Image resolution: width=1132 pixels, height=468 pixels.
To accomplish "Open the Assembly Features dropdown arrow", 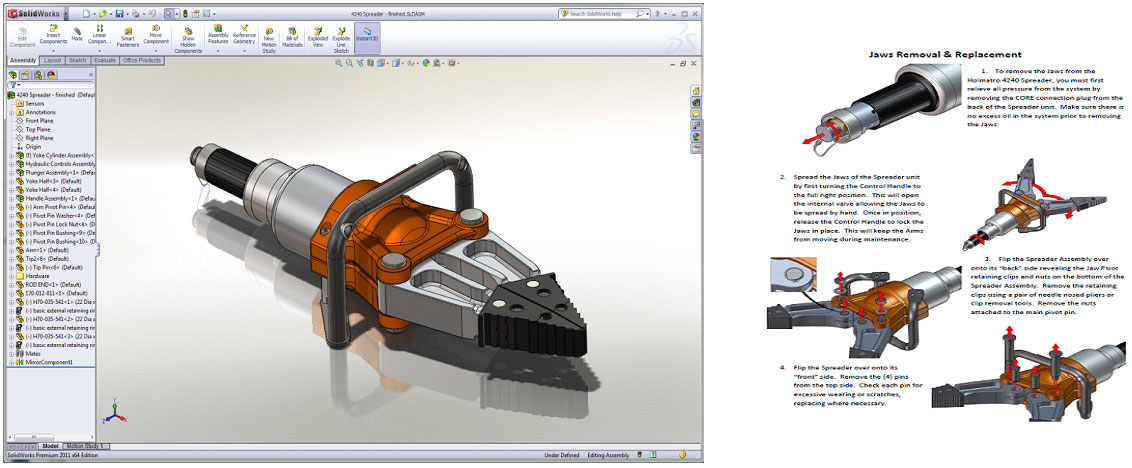I will (218, 53).
